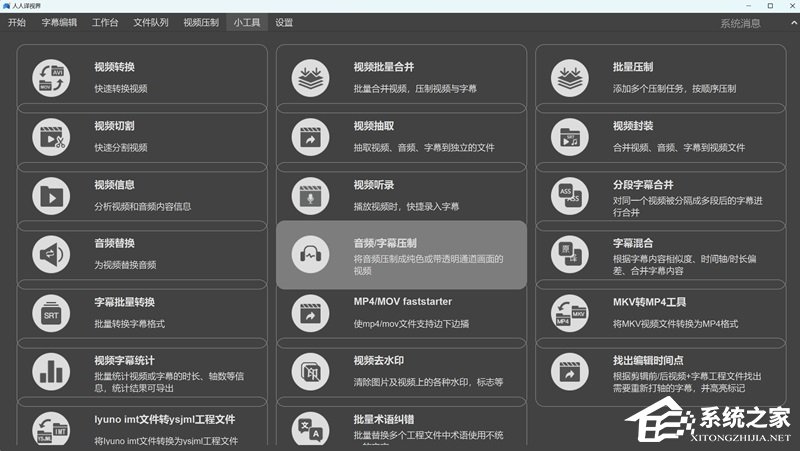
Task: Select the 字幕批量转换 title
Action: 124,302
